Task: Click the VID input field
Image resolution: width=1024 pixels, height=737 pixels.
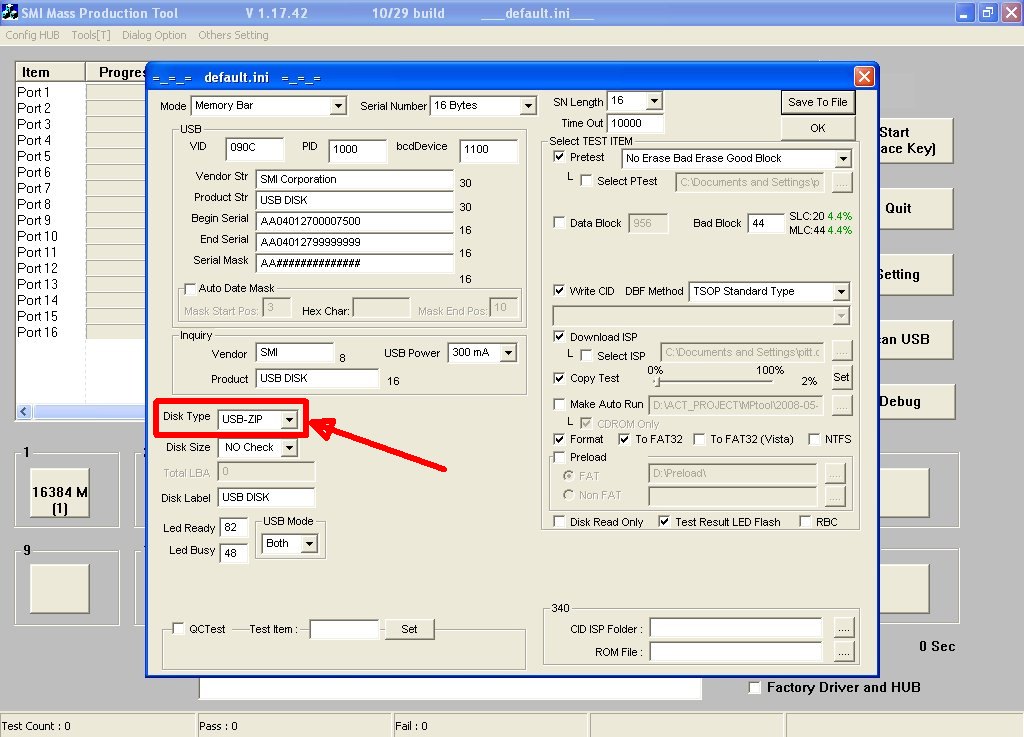Action: pos(255,149)
